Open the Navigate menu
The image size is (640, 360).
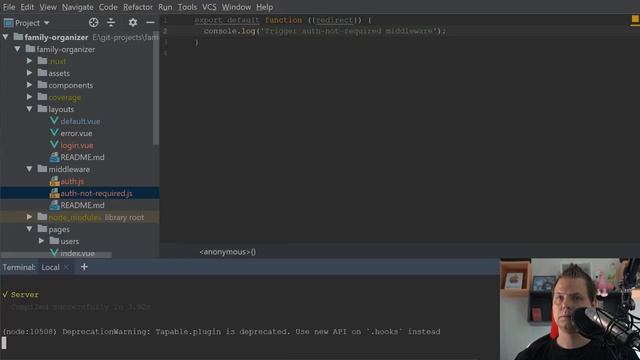click(78, 7)
